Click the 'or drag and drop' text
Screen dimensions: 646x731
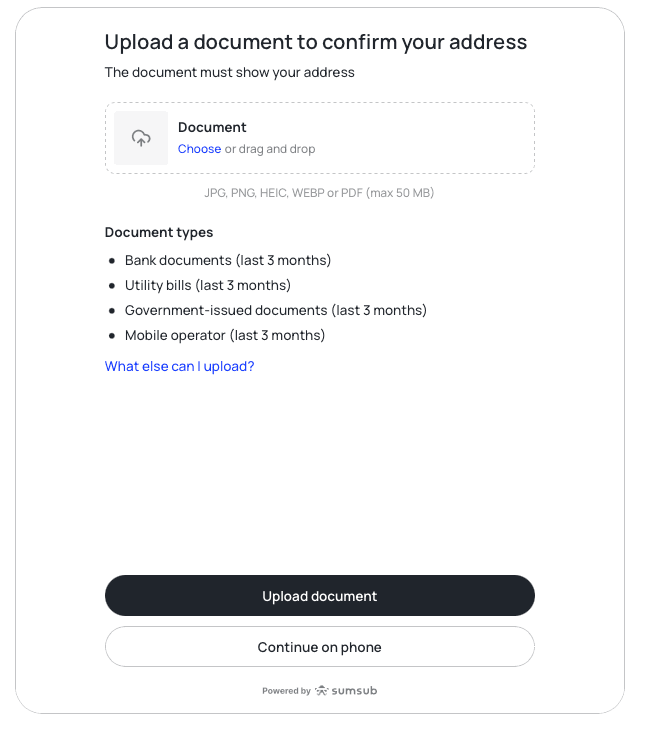pyautogui.click(x=270, y=149)
